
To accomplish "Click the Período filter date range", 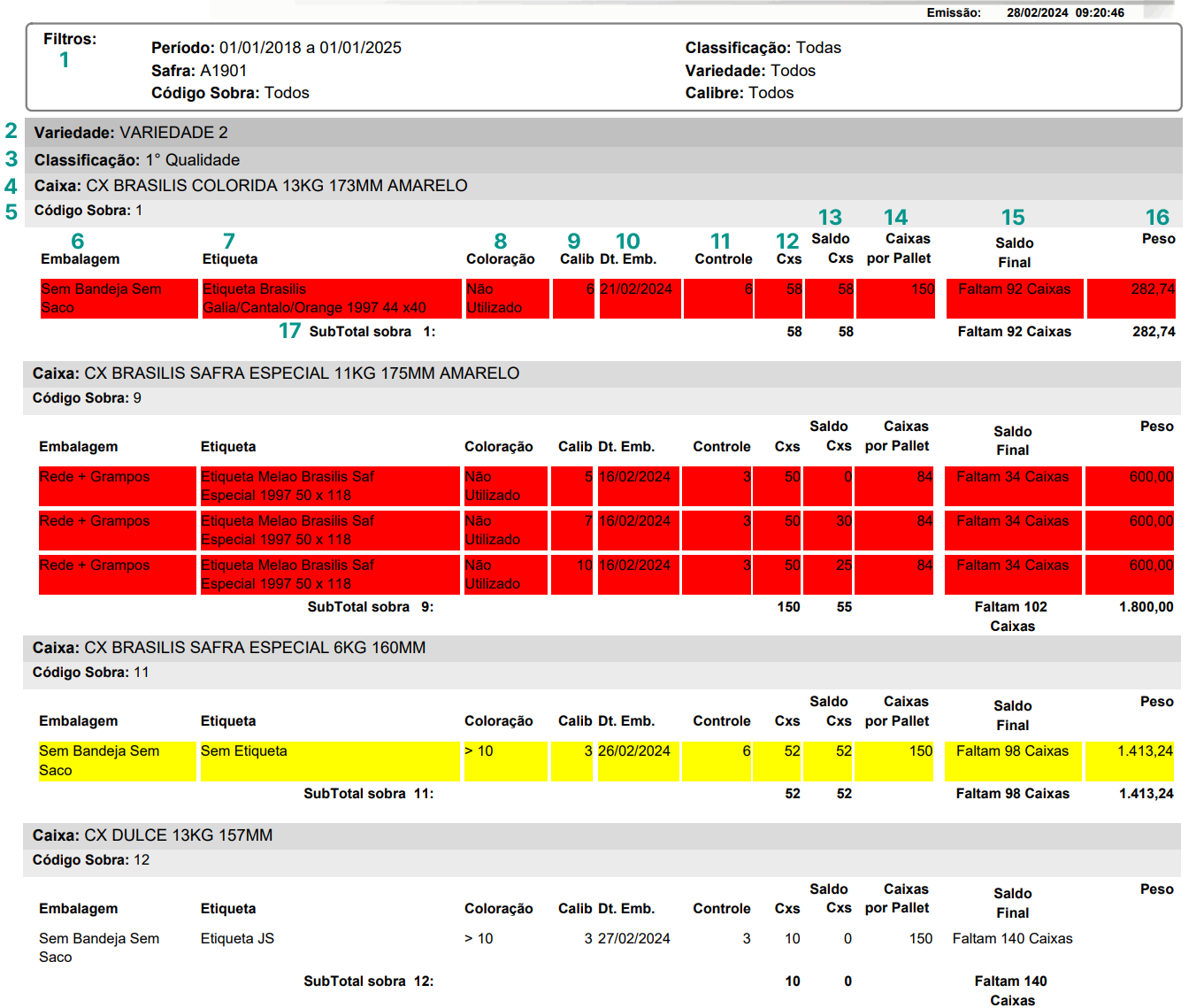I will click(310, 48).
